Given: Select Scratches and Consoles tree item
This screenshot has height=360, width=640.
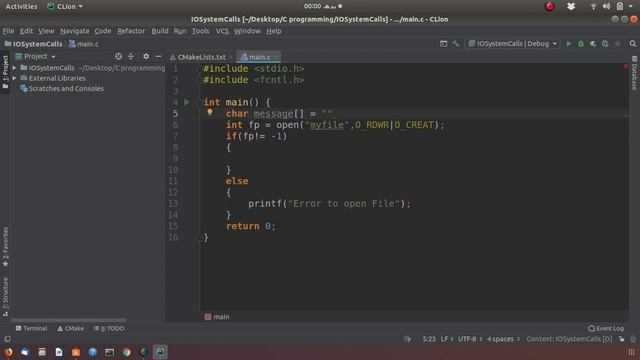Looking at the screenshot, I should (62, 89).
